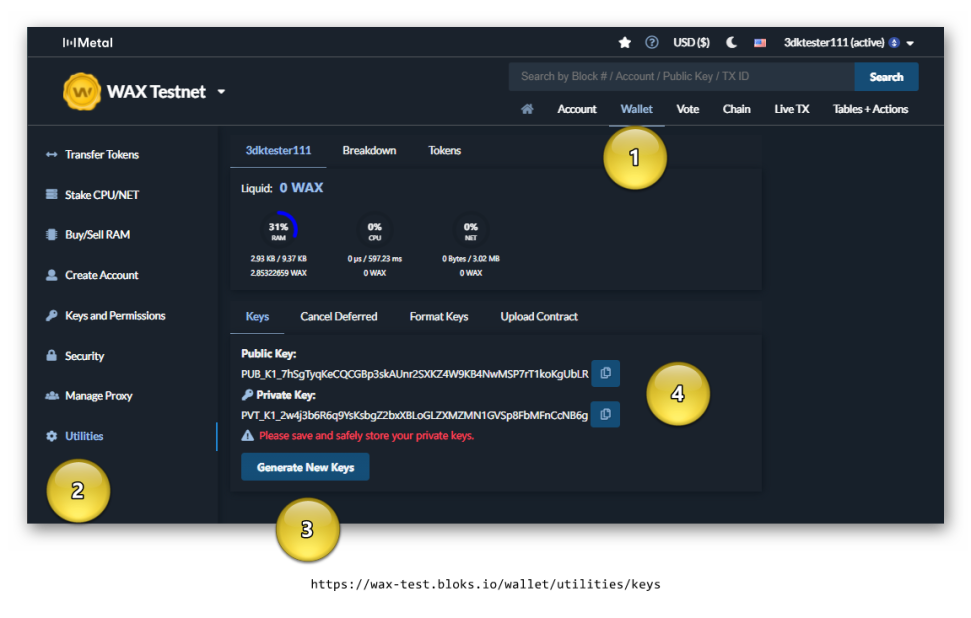Open the help question mark icon
The image size is (971, 618).
click(x=651, y=43)
